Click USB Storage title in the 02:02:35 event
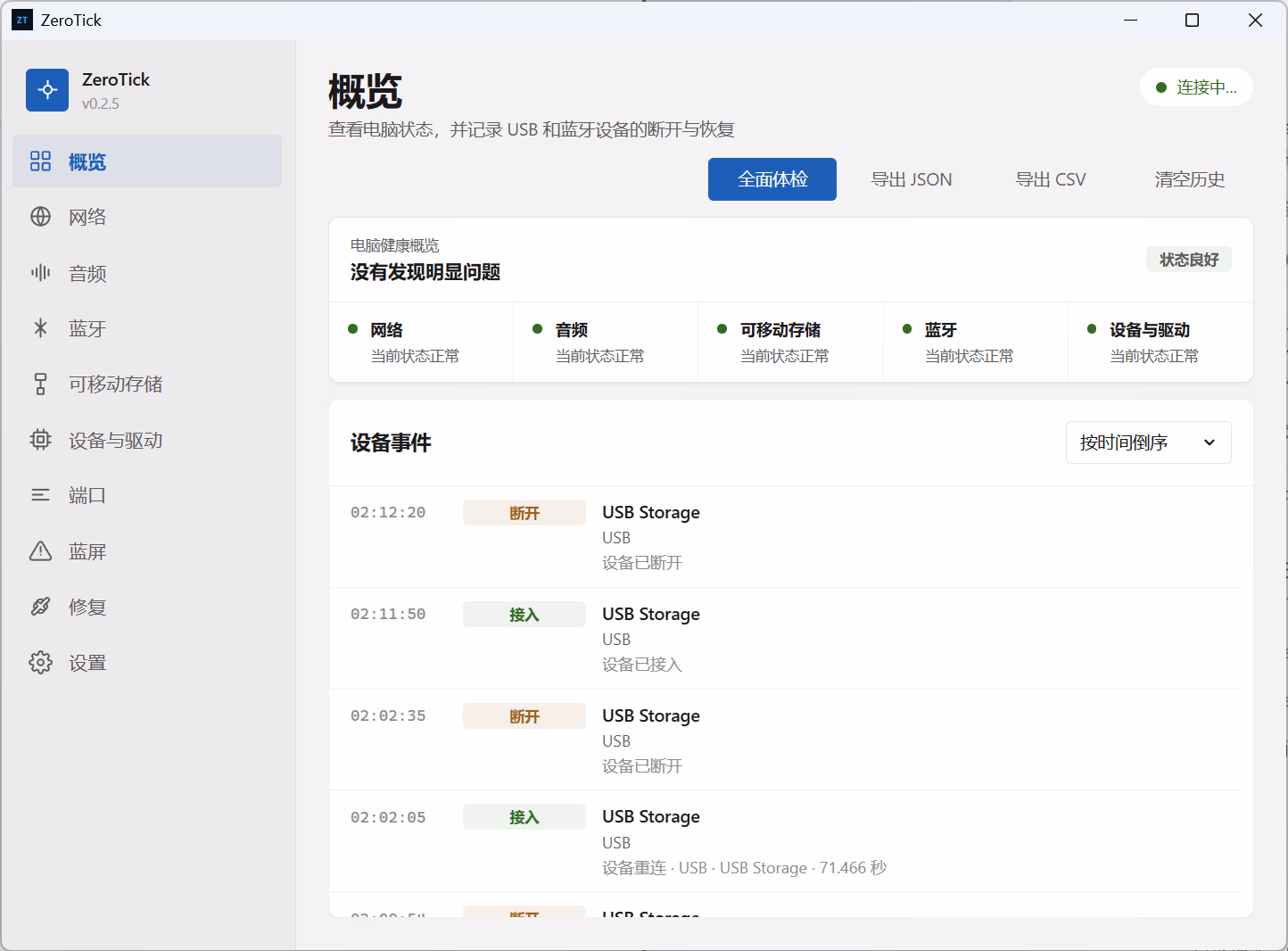This screenshot has height=951, width=1288. pos(651,715)
